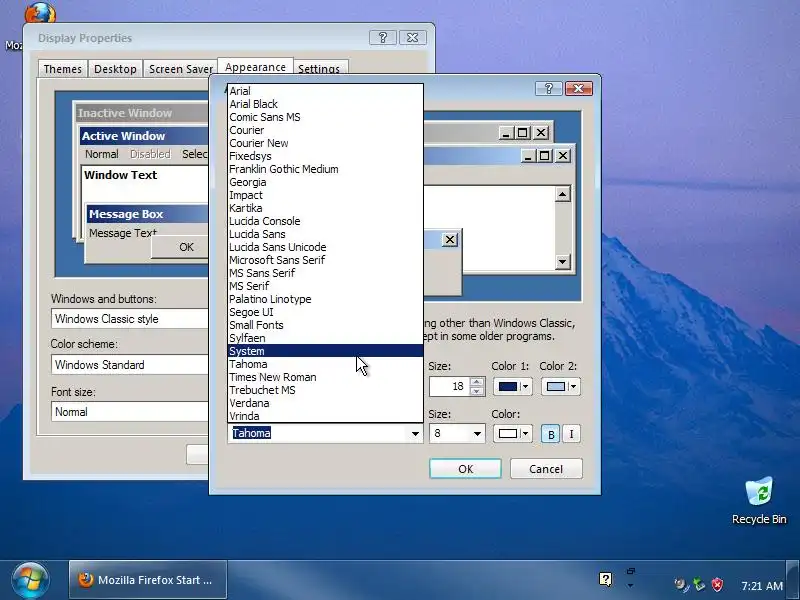The width and height of the screenshot is (800, 600).
Task: Select Georgia font
Action: point(325,182)
